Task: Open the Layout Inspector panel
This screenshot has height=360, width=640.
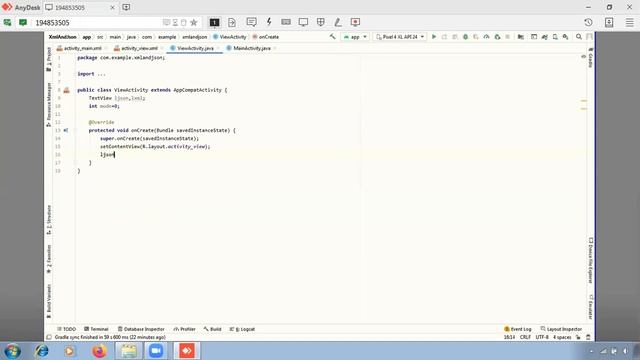Action: click(x=561, y=329)
